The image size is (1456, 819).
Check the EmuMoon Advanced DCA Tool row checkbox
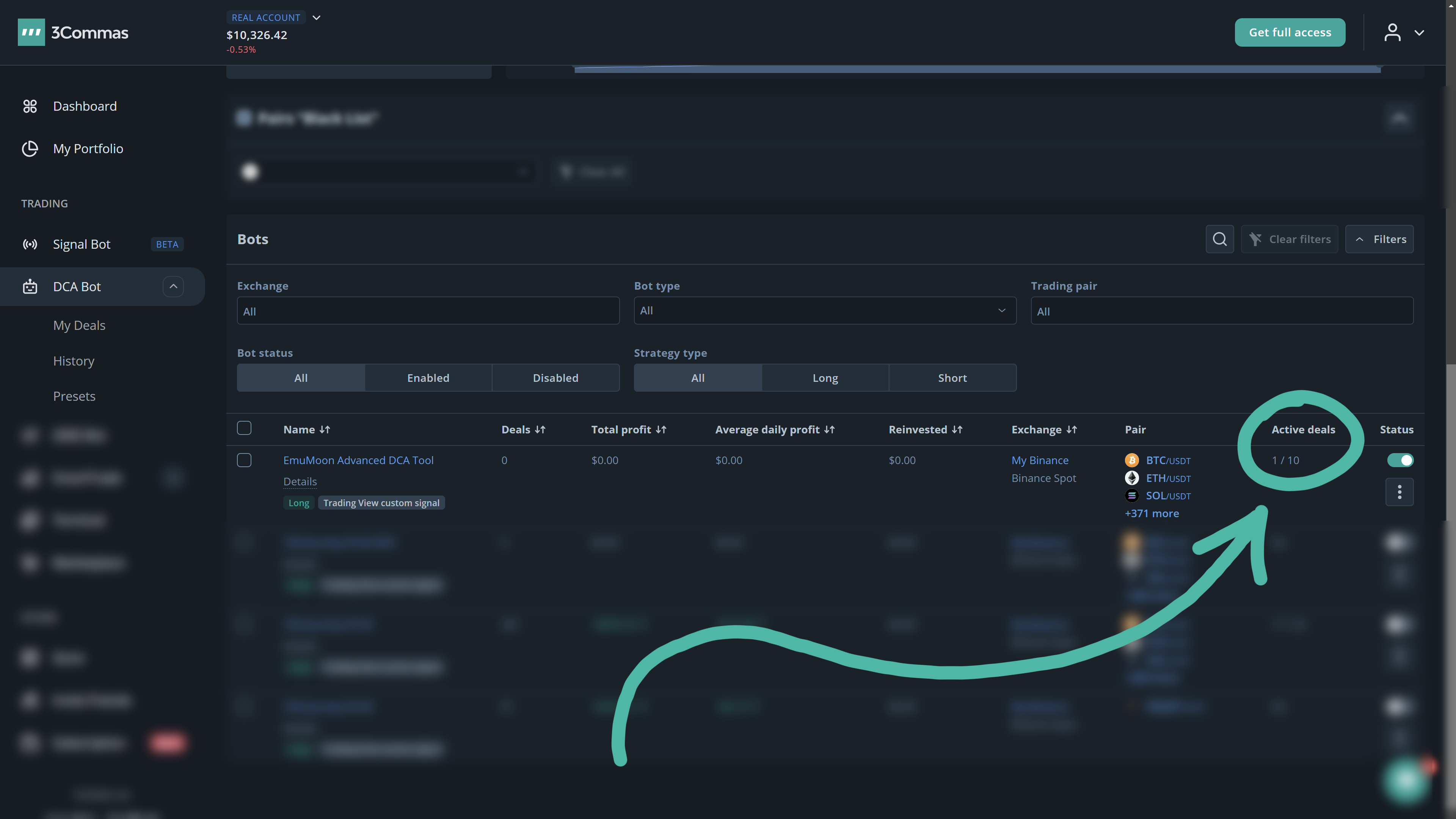pos(244,460)
